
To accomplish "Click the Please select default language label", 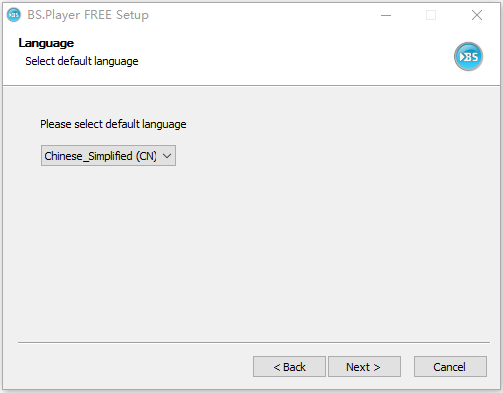I will coord(113,124).
